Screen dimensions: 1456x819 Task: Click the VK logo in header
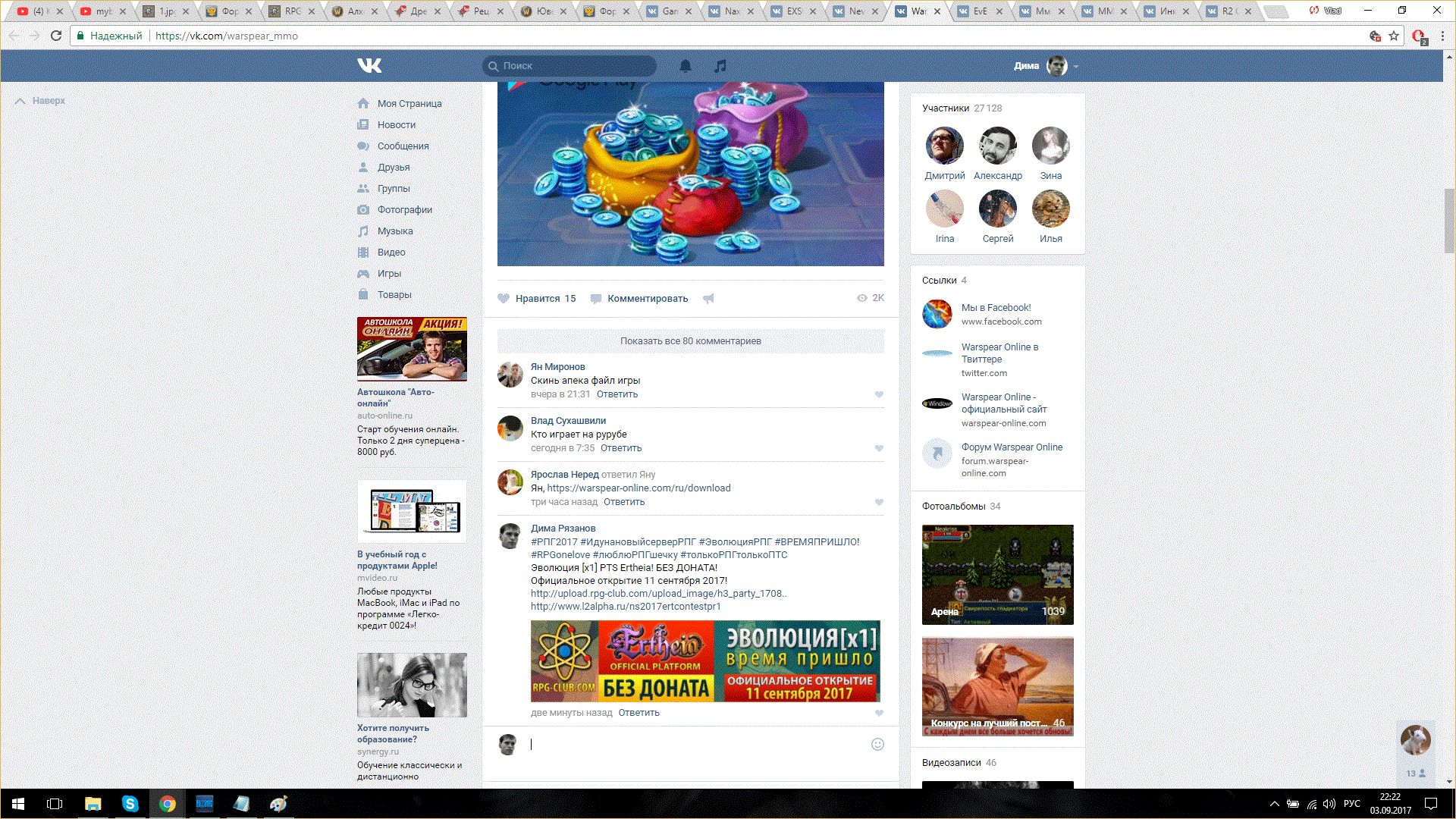point(369,66)
